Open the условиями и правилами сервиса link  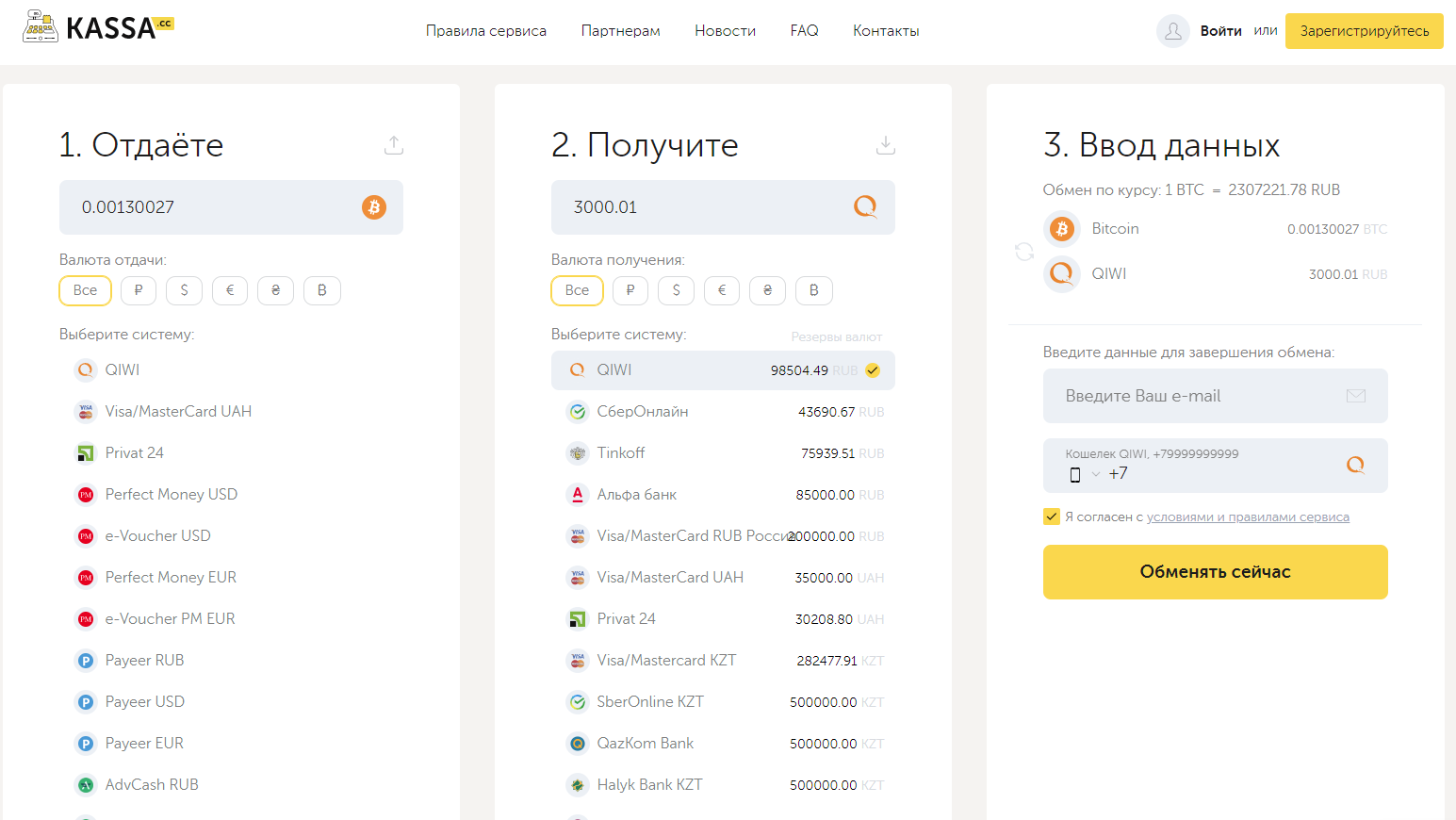pos(1247,517)
